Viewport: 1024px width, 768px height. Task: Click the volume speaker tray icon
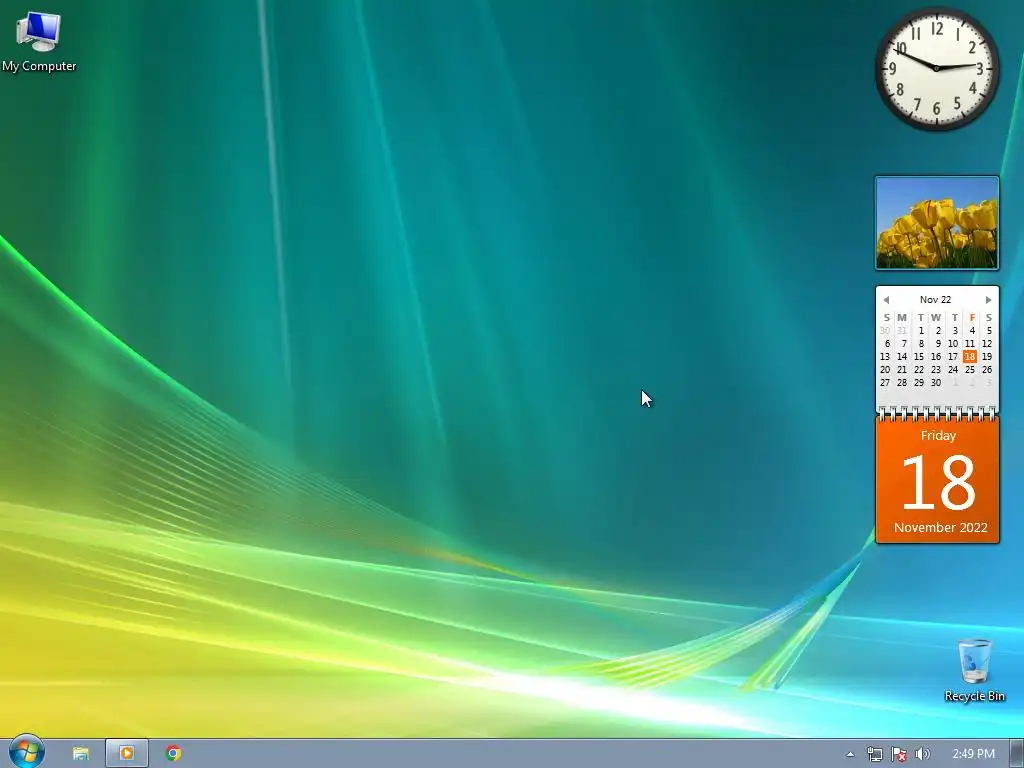(922, 754)
